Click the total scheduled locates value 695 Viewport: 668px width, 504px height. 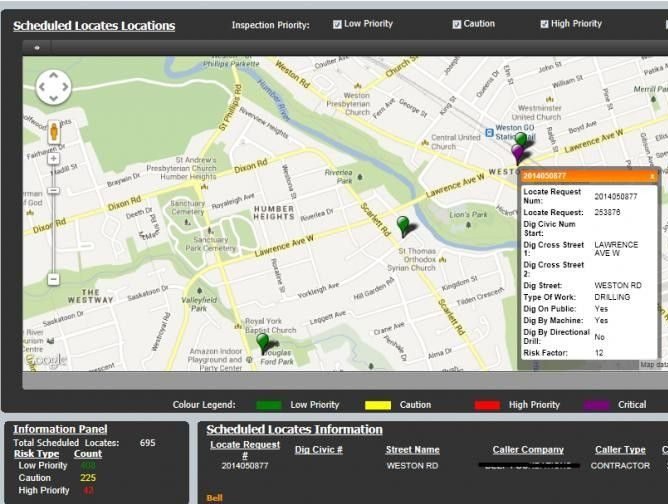[x=147, y=443]
